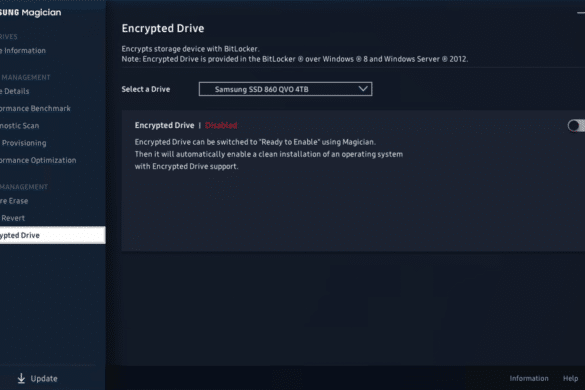The height and width of the screenshot is (390, 585).
Task: Click the Encrypted Drive page heading
Action: click(x=163, y=28)
